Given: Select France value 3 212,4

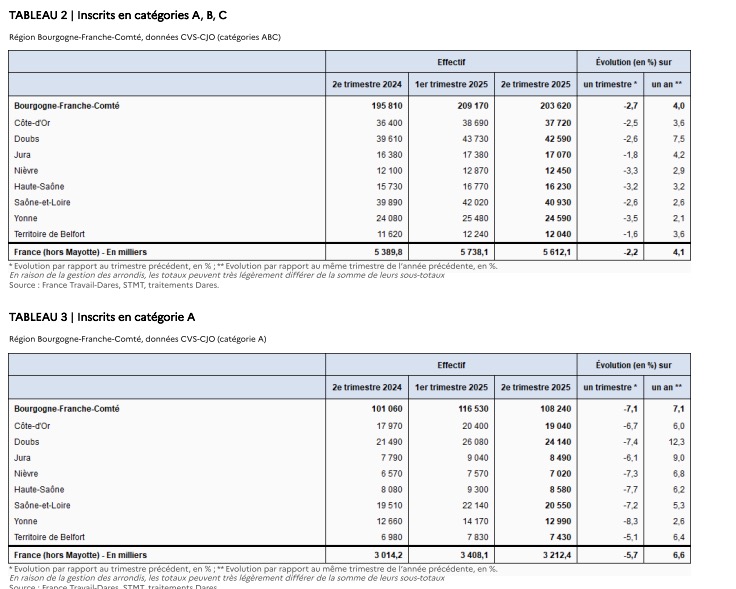Looking at the screenshot, I should tap(557, 555).
